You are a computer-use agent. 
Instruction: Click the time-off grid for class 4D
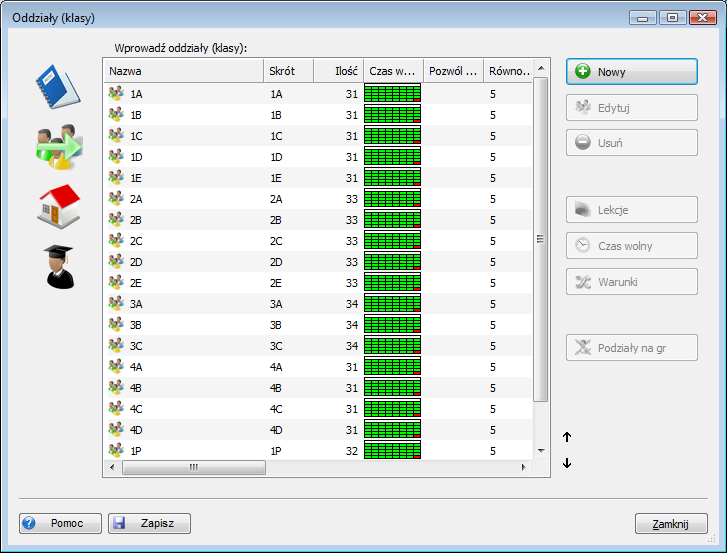pos(393,429)
